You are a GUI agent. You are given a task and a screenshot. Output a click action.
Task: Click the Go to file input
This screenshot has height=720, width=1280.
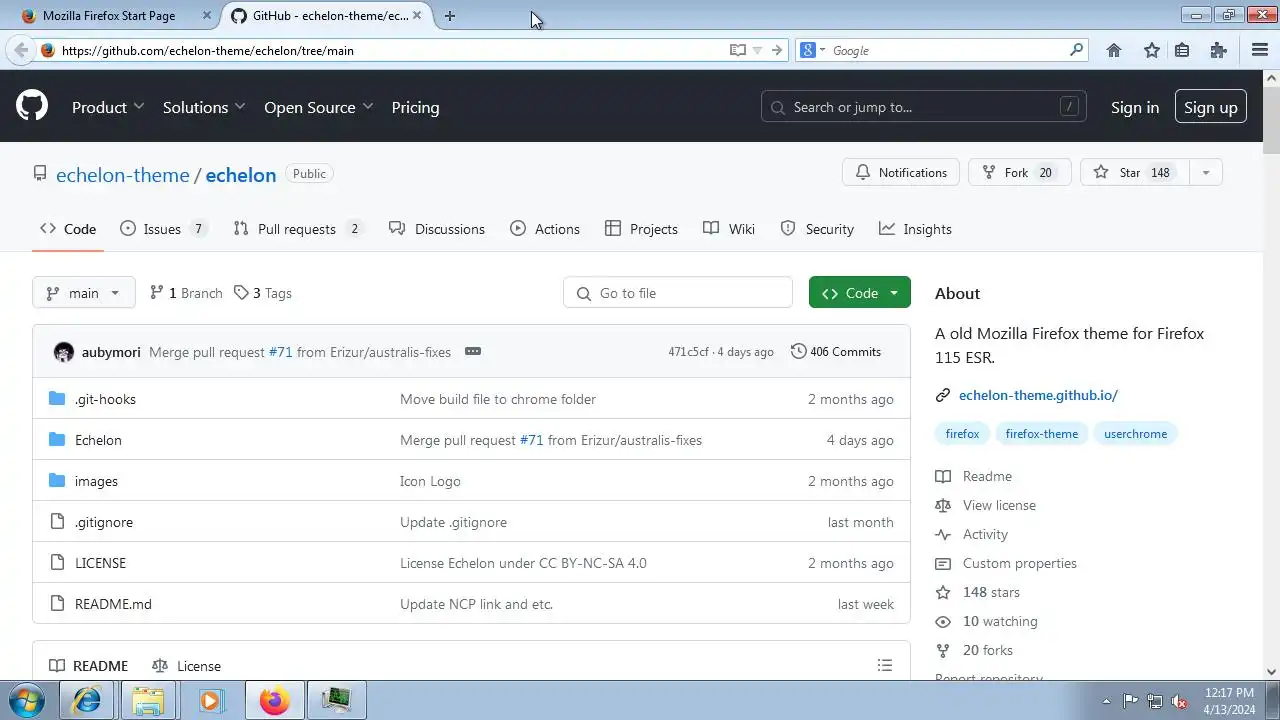(678, 293)
